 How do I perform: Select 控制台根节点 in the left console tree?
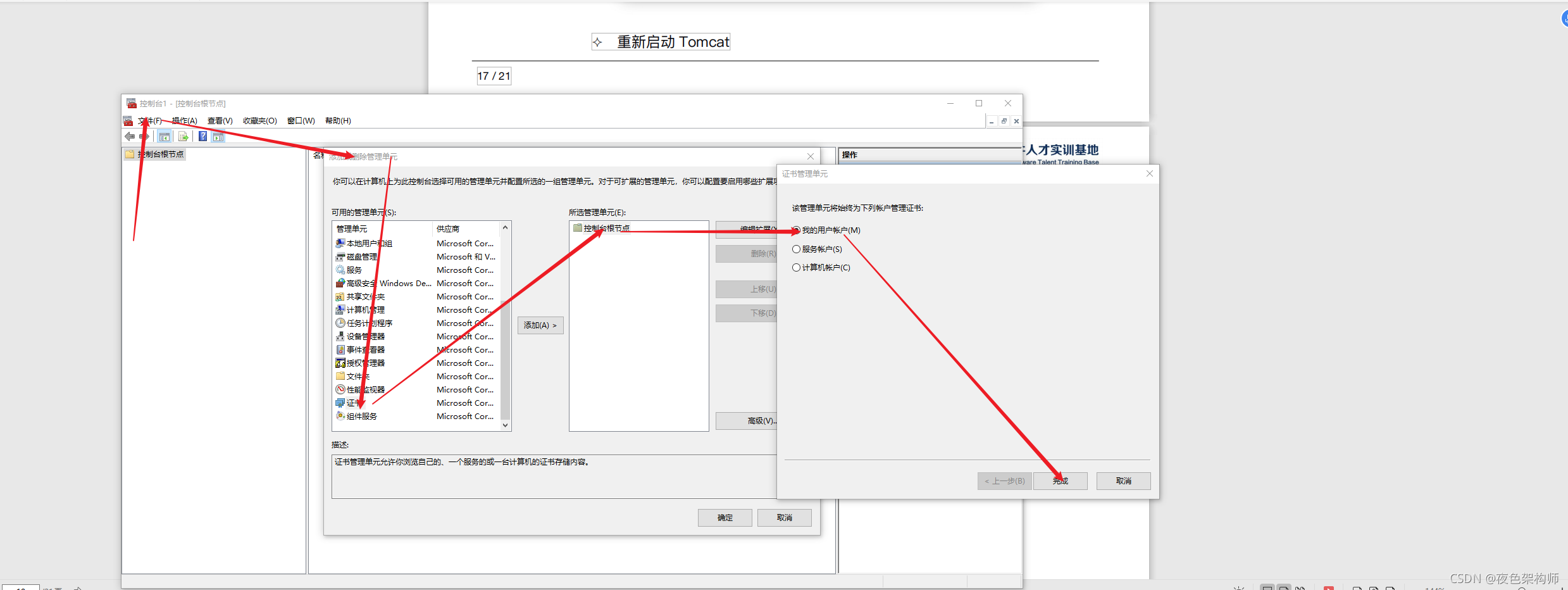point(161,154)
